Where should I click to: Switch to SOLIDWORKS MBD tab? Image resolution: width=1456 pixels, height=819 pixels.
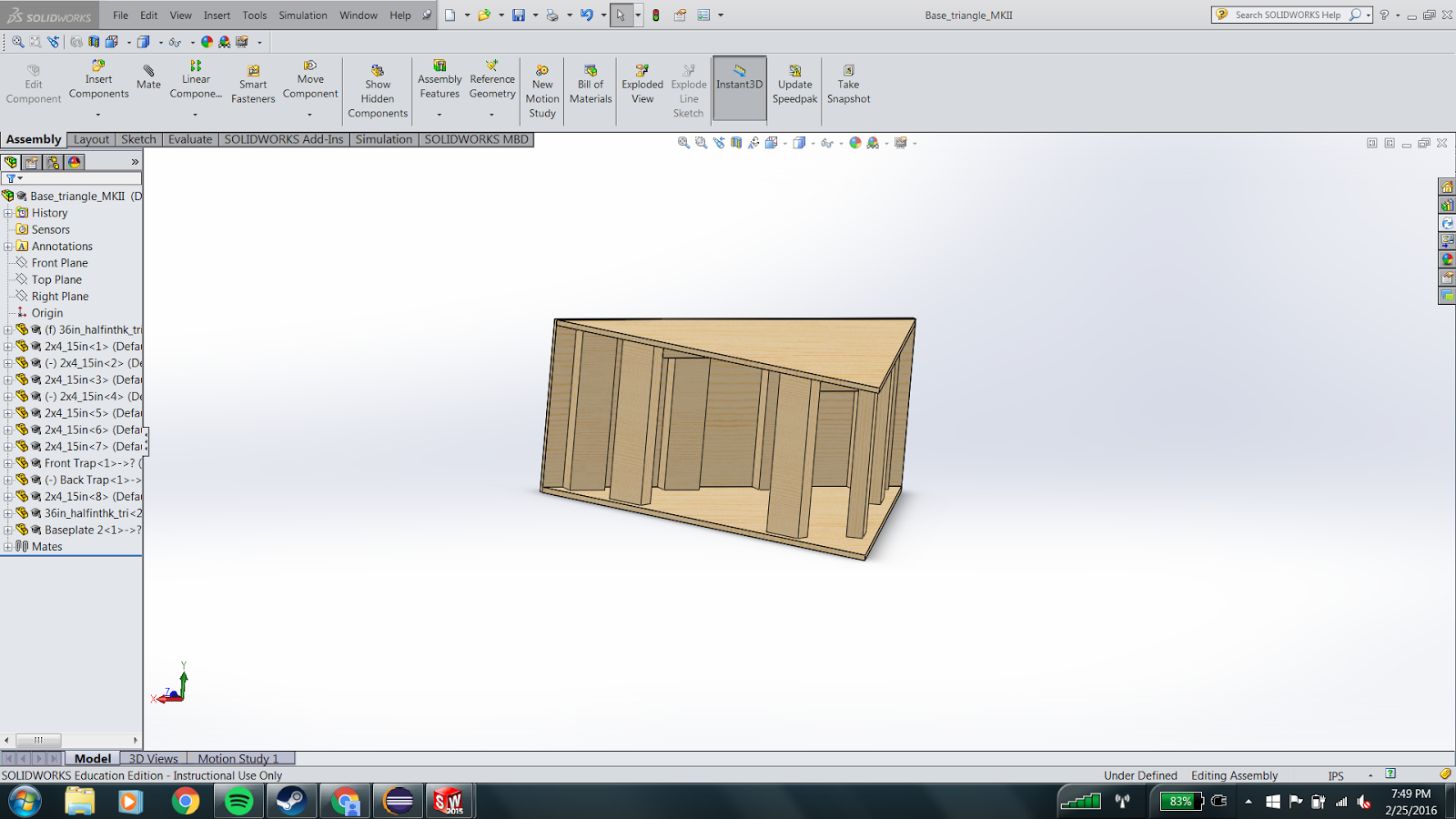476,139
